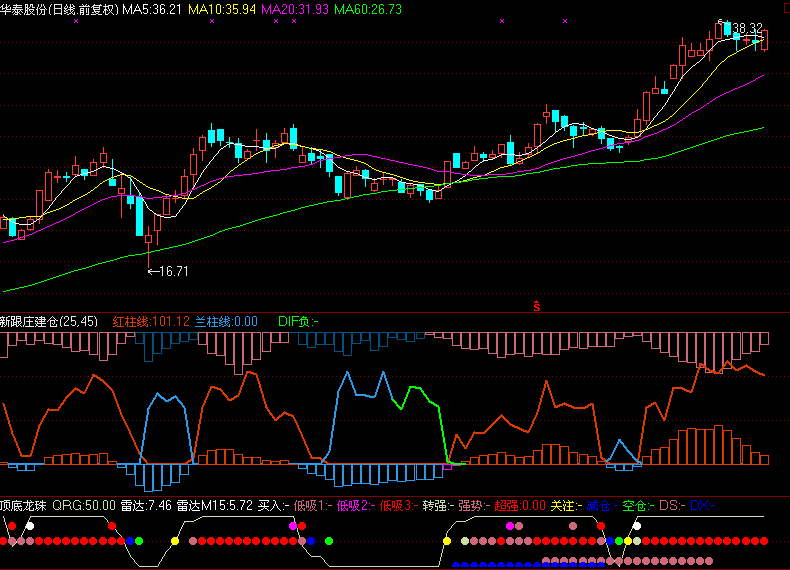Open the 顶底龙珠 indicator title
The width and height of the screenshot is (790, 570).
tap(24, 505)
